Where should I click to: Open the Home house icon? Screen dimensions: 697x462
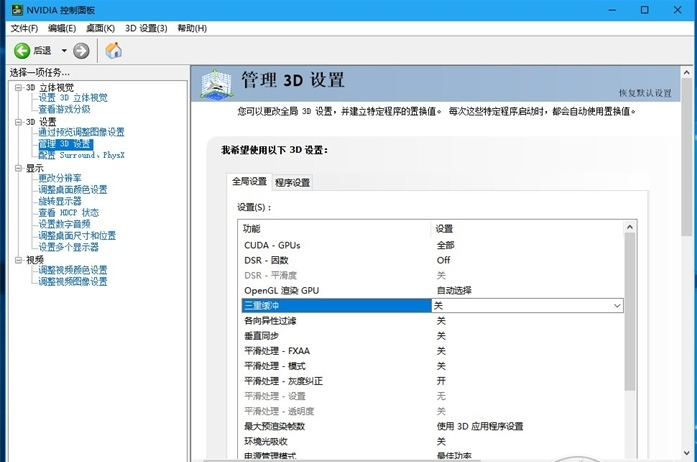click(113, 50)
